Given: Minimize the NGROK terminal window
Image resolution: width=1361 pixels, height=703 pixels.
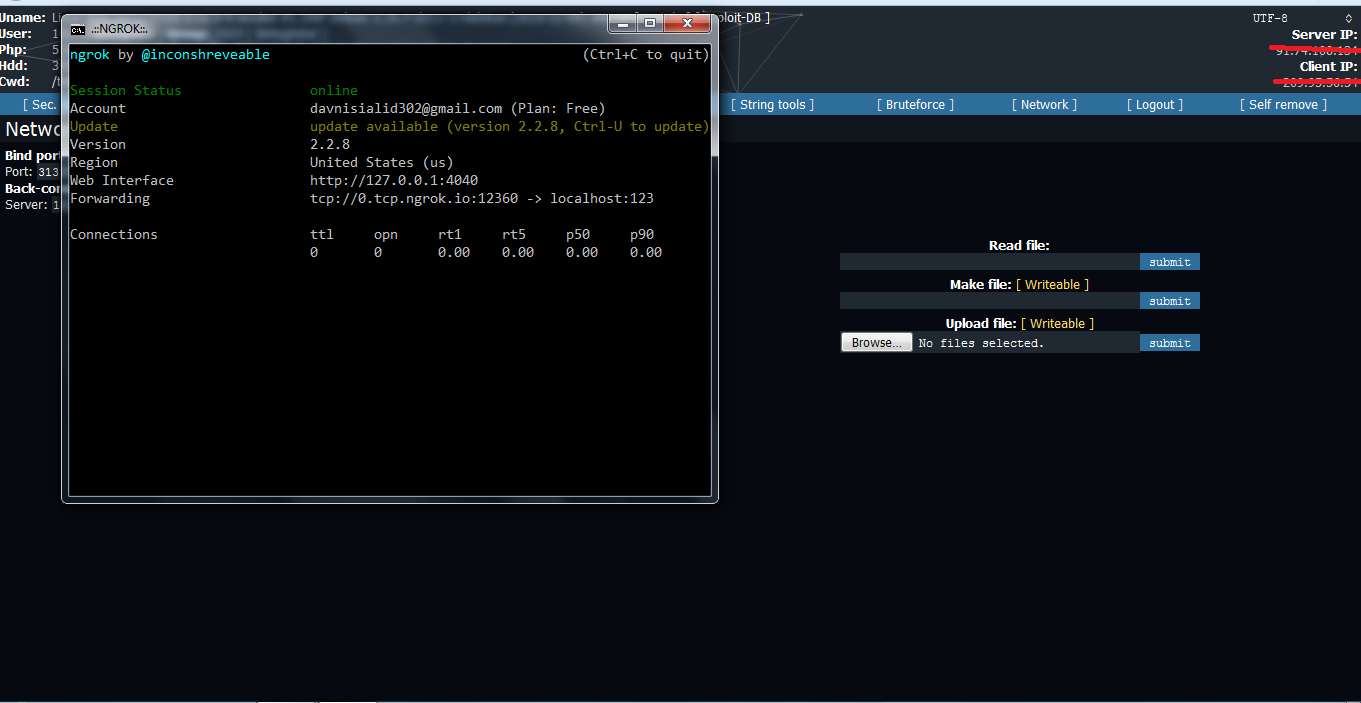Looking at the screenshot, I should [x=622, y=22].
